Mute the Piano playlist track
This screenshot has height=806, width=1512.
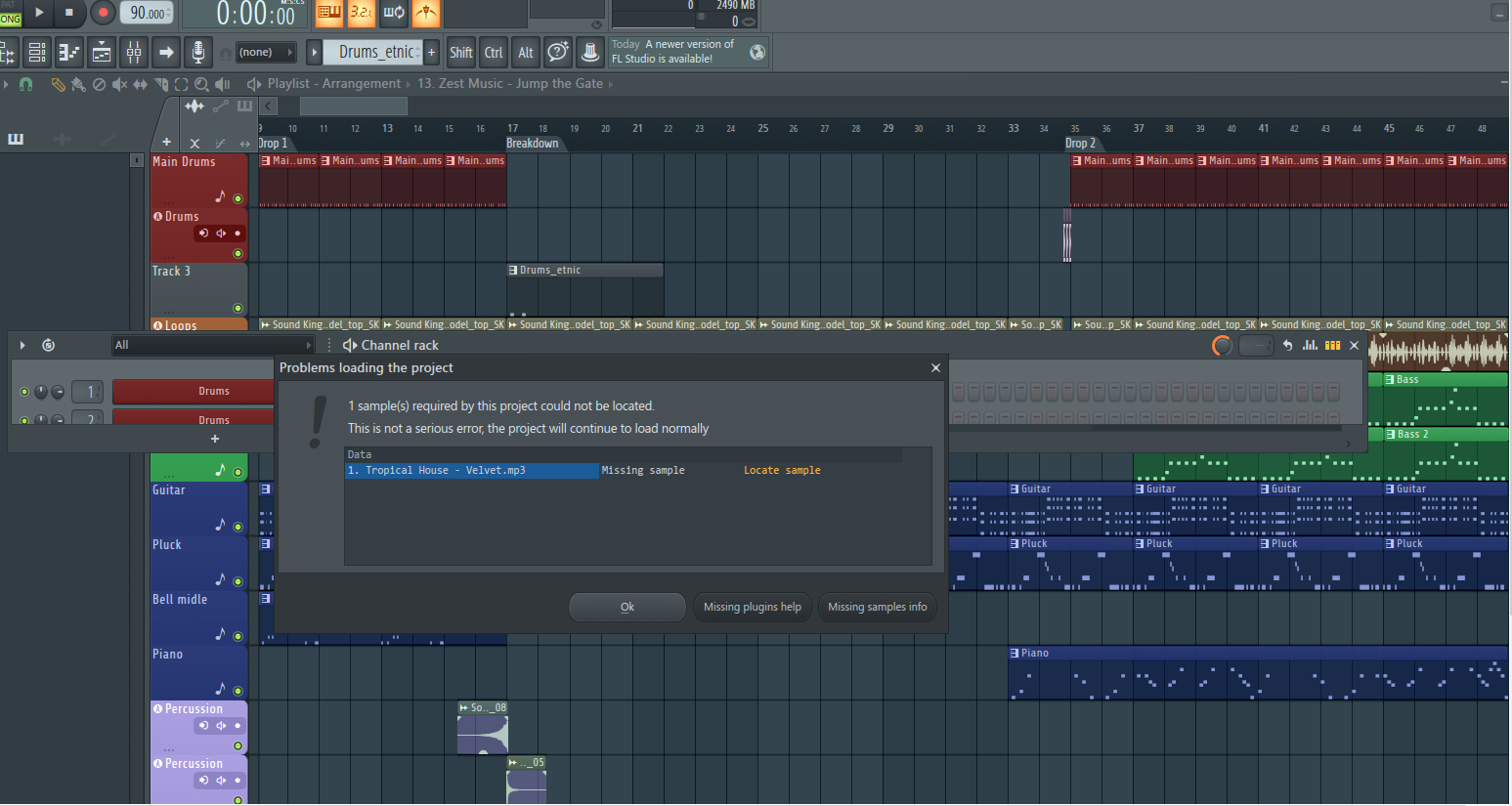click(x=238, y=691)
